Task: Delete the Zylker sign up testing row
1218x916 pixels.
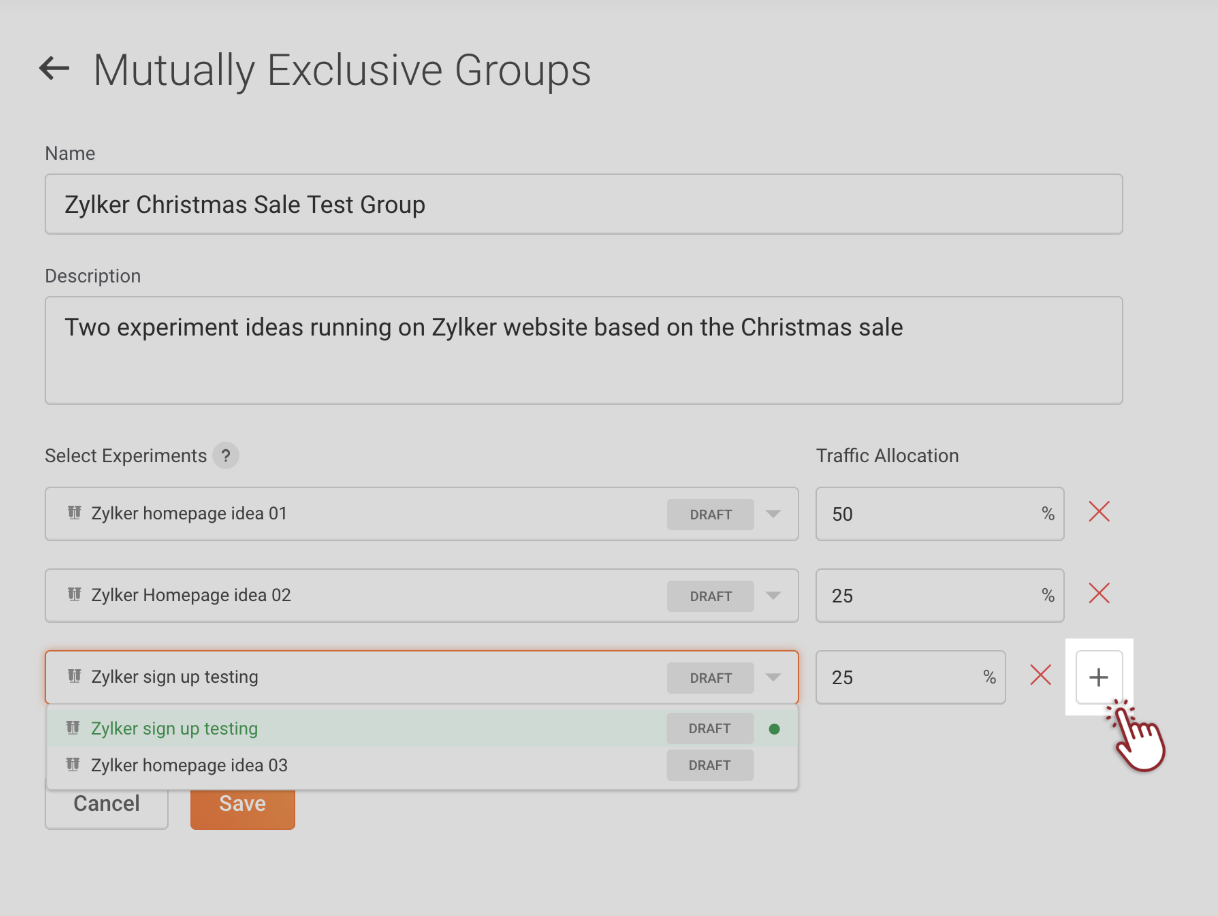Action: click(1040, 676)
